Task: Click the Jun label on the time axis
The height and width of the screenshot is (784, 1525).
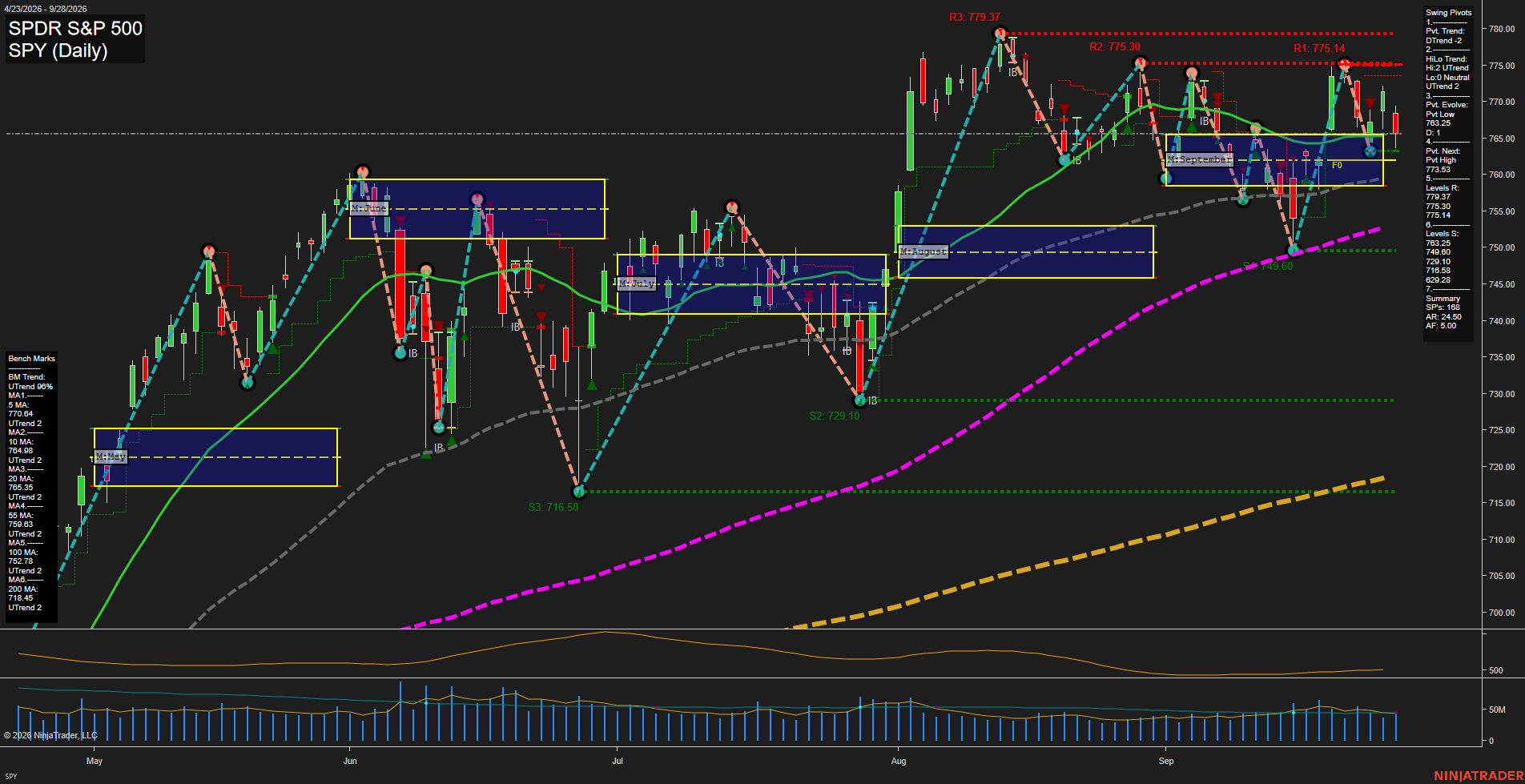Action: pos(350,761)
